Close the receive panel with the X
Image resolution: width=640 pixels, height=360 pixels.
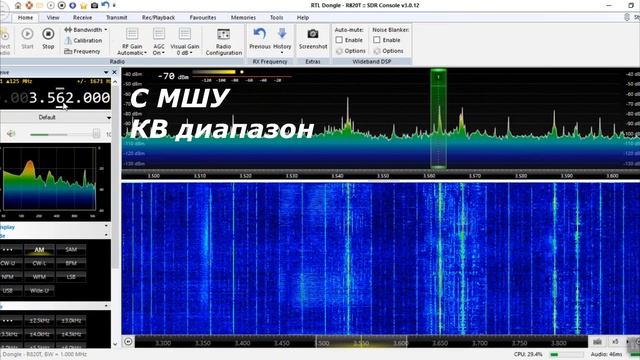tap(115, 72)
